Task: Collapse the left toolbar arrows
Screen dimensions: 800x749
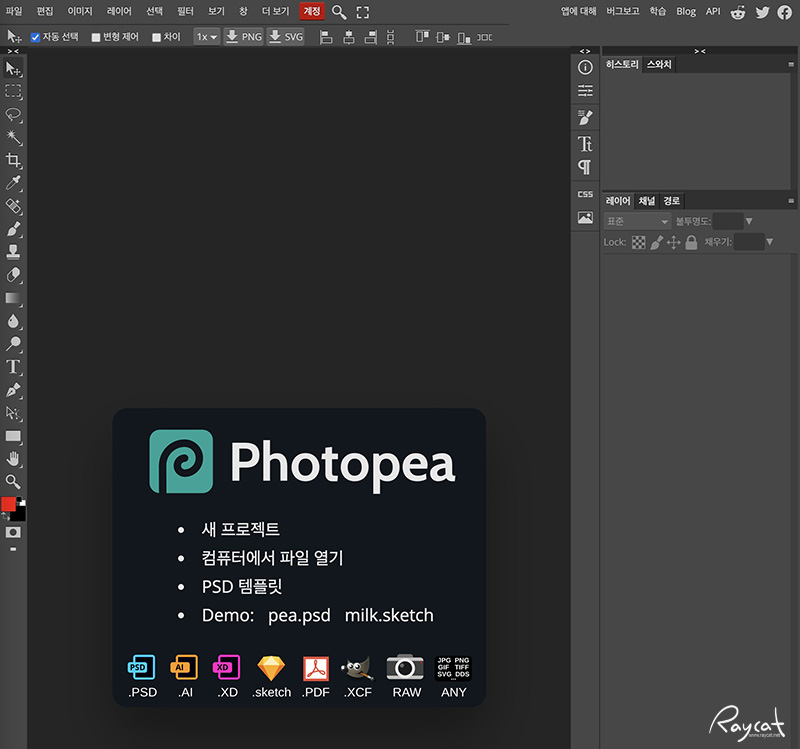Action: (13, 51)
